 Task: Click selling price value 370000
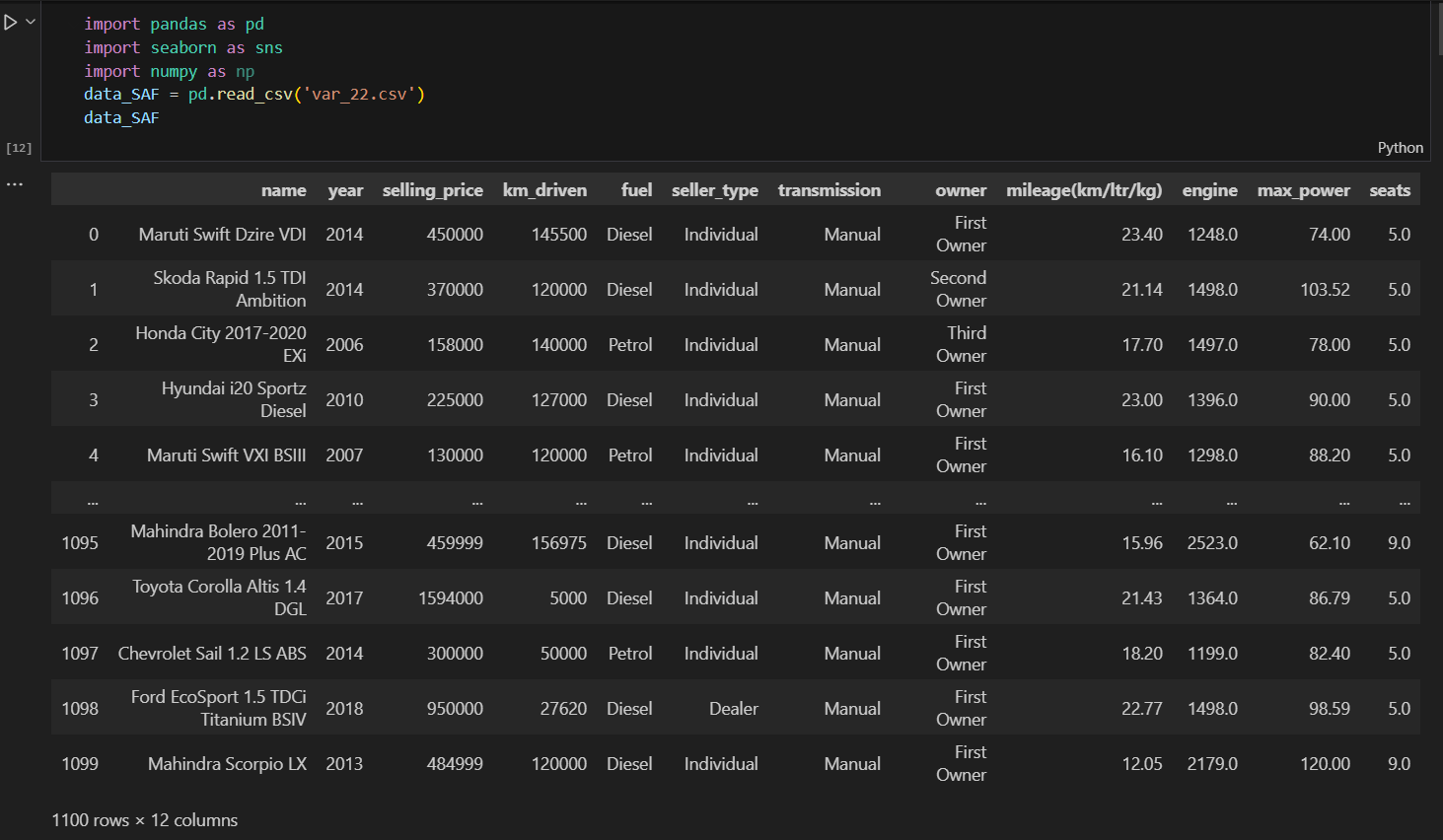(455, 290)
